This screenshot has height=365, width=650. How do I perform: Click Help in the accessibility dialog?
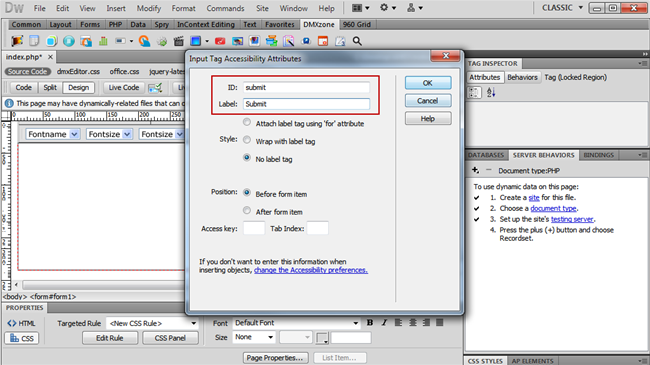428,119
